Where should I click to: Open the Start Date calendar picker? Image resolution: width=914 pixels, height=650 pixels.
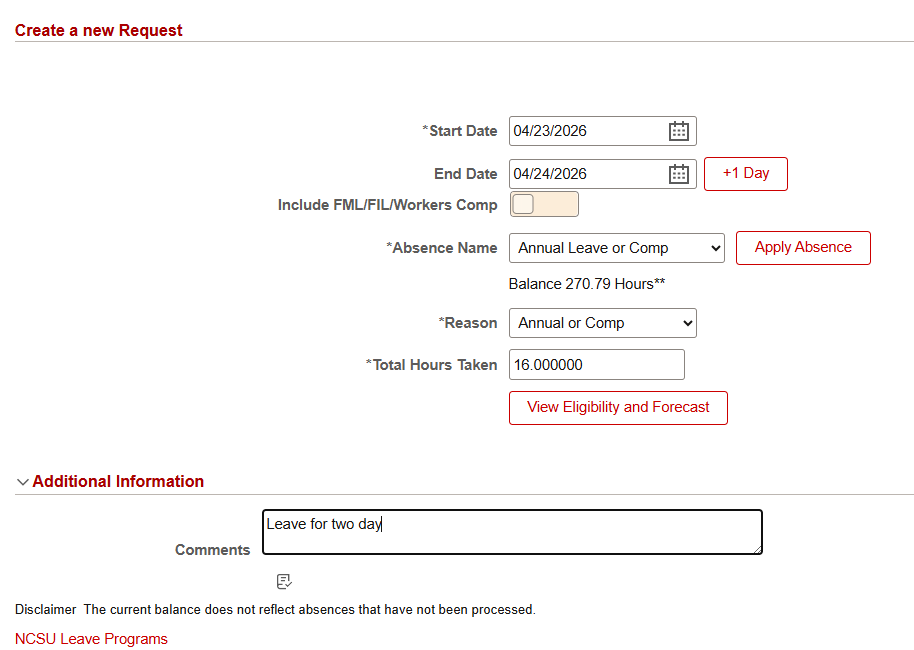pyautogui.click(x=679, y=131)
